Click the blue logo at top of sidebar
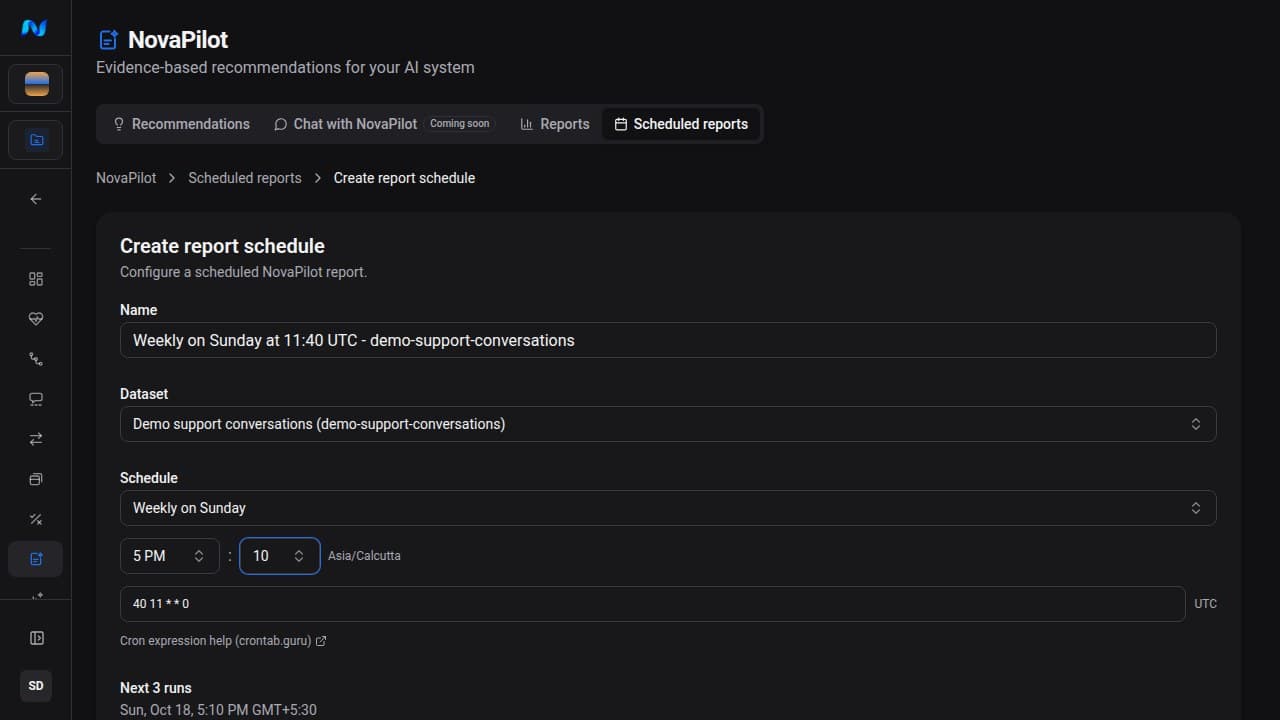This screenshot has width=1280, height=720. 34,28
